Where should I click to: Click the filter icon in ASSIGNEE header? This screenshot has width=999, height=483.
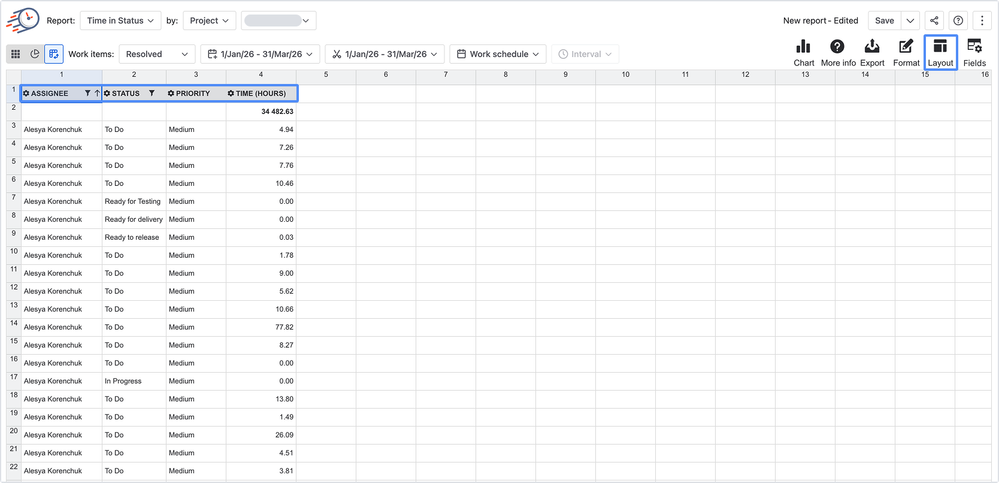point(87,94)
